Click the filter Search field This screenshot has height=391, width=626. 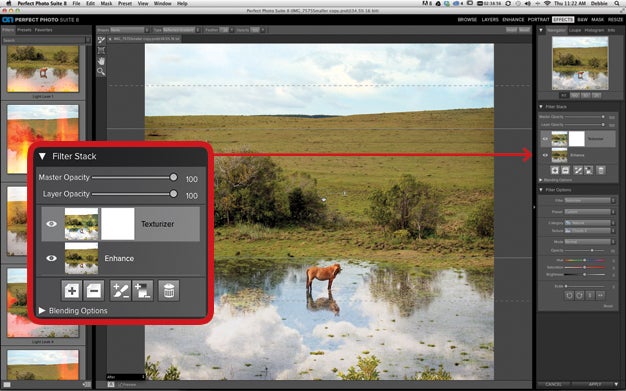tap(43, 40)
